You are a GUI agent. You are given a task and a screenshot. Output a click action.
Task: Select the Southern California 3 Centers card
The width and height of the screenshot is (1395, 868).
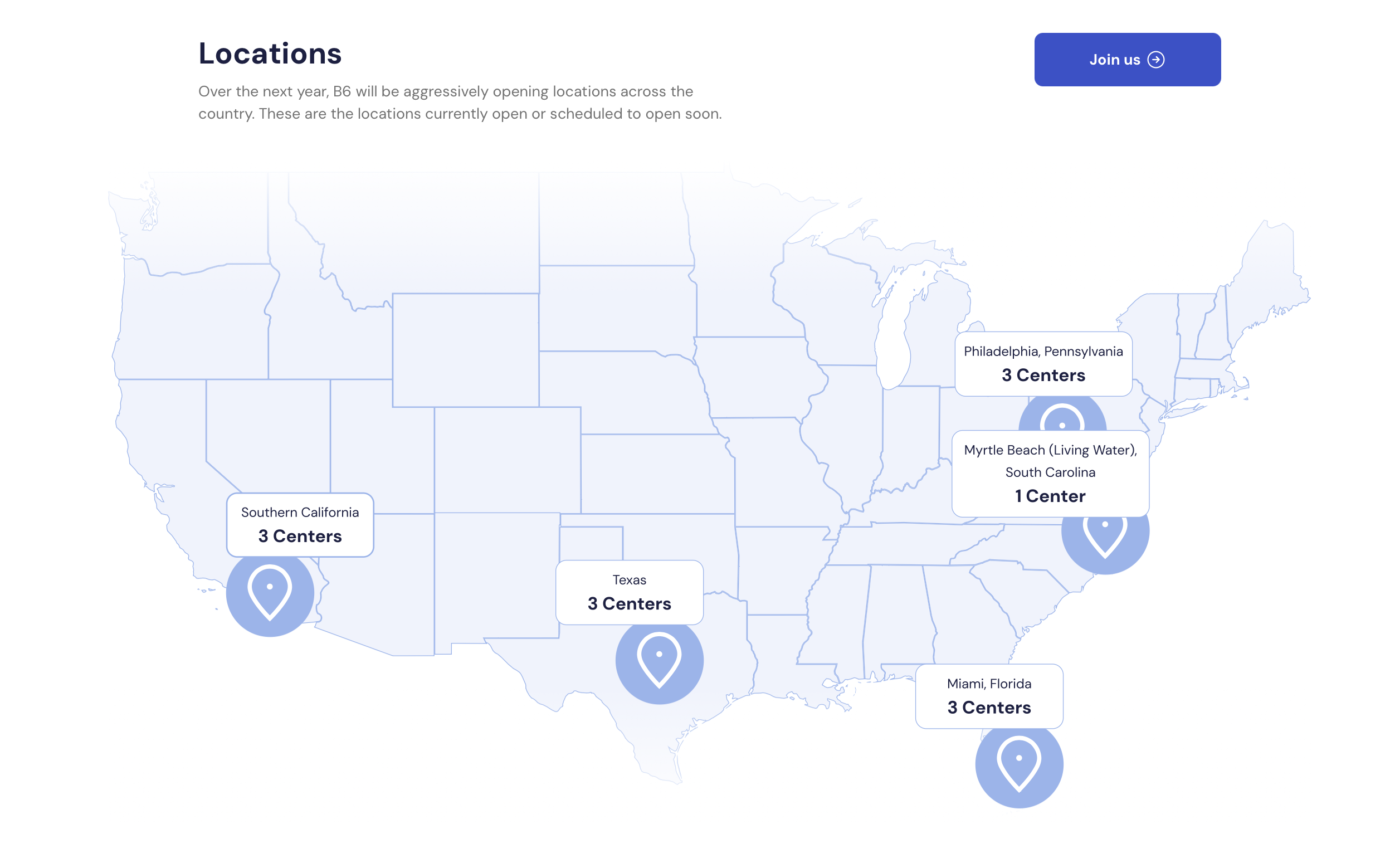coord(300,525)
